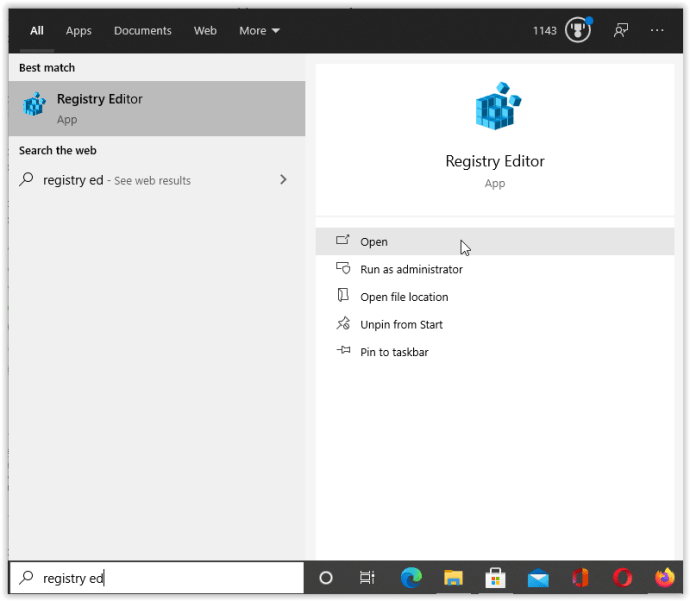Open Task View from the taskbar
690x601 pixels.
click(367, 577)
